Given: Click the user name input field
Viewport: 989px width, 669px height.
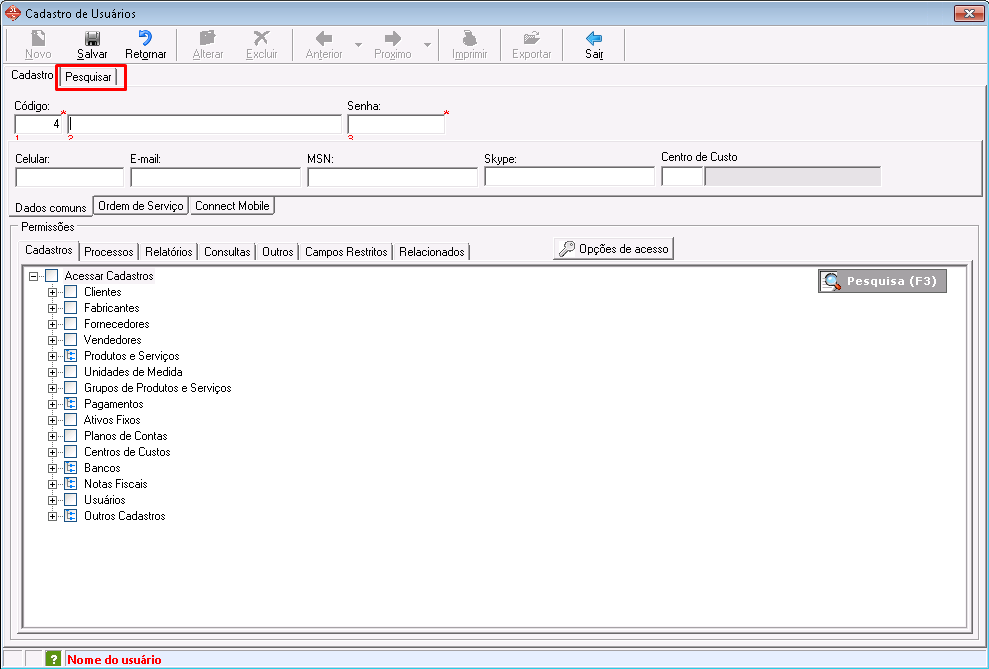Looking at the screenshot, I should point(205,124).
